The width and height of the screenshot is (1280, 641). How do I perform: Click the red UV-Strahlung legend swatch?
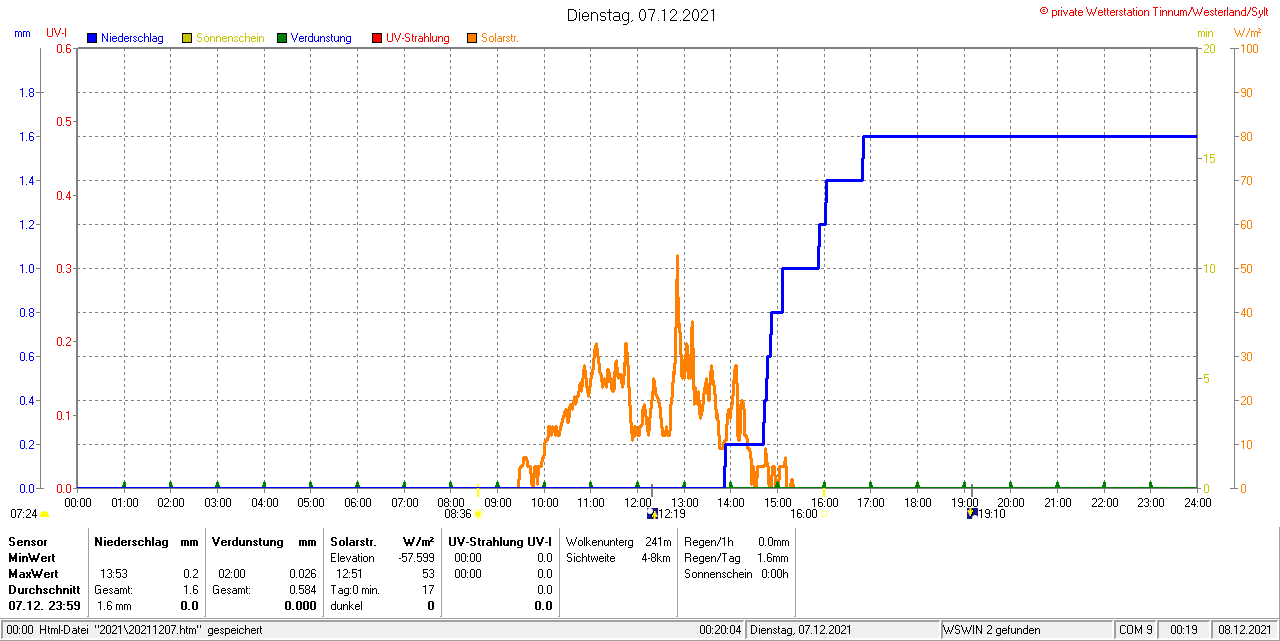(377, 38)
